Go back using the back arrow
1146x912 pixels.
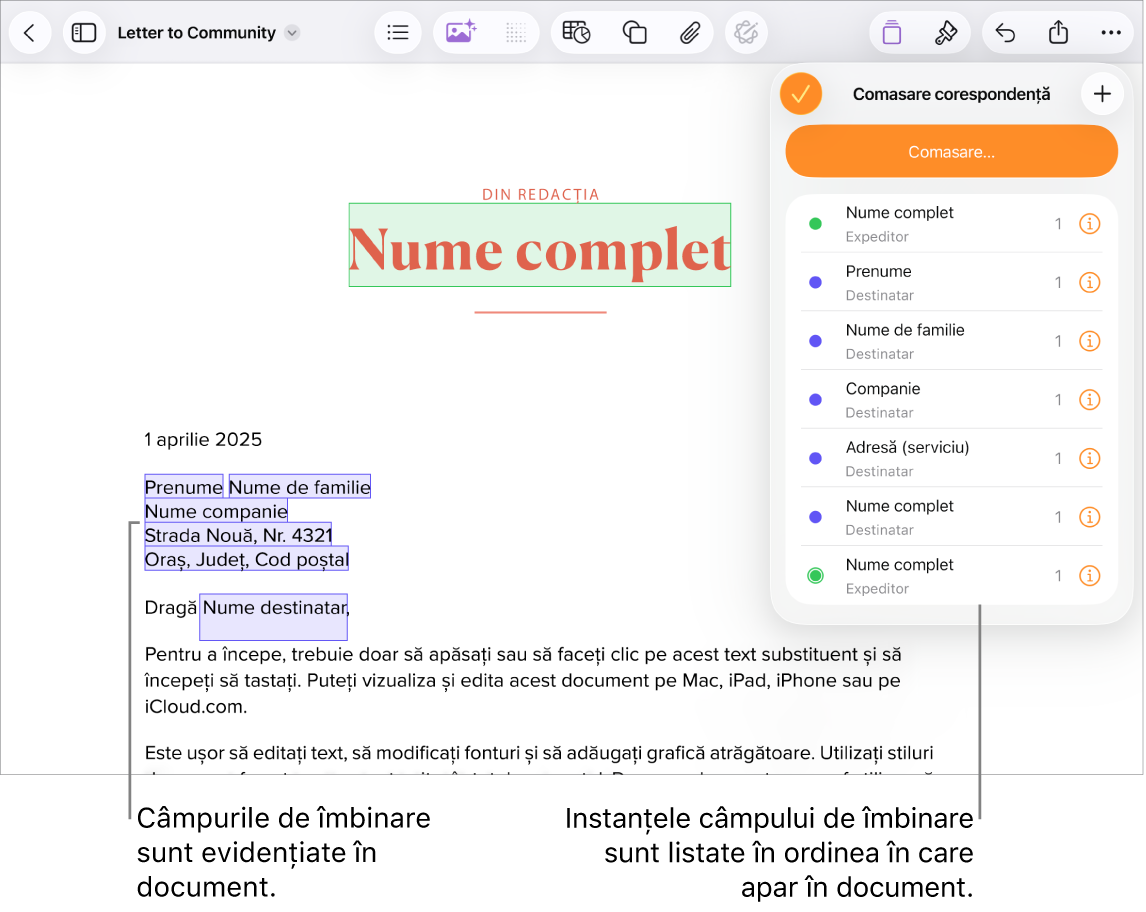coord(30,33)
